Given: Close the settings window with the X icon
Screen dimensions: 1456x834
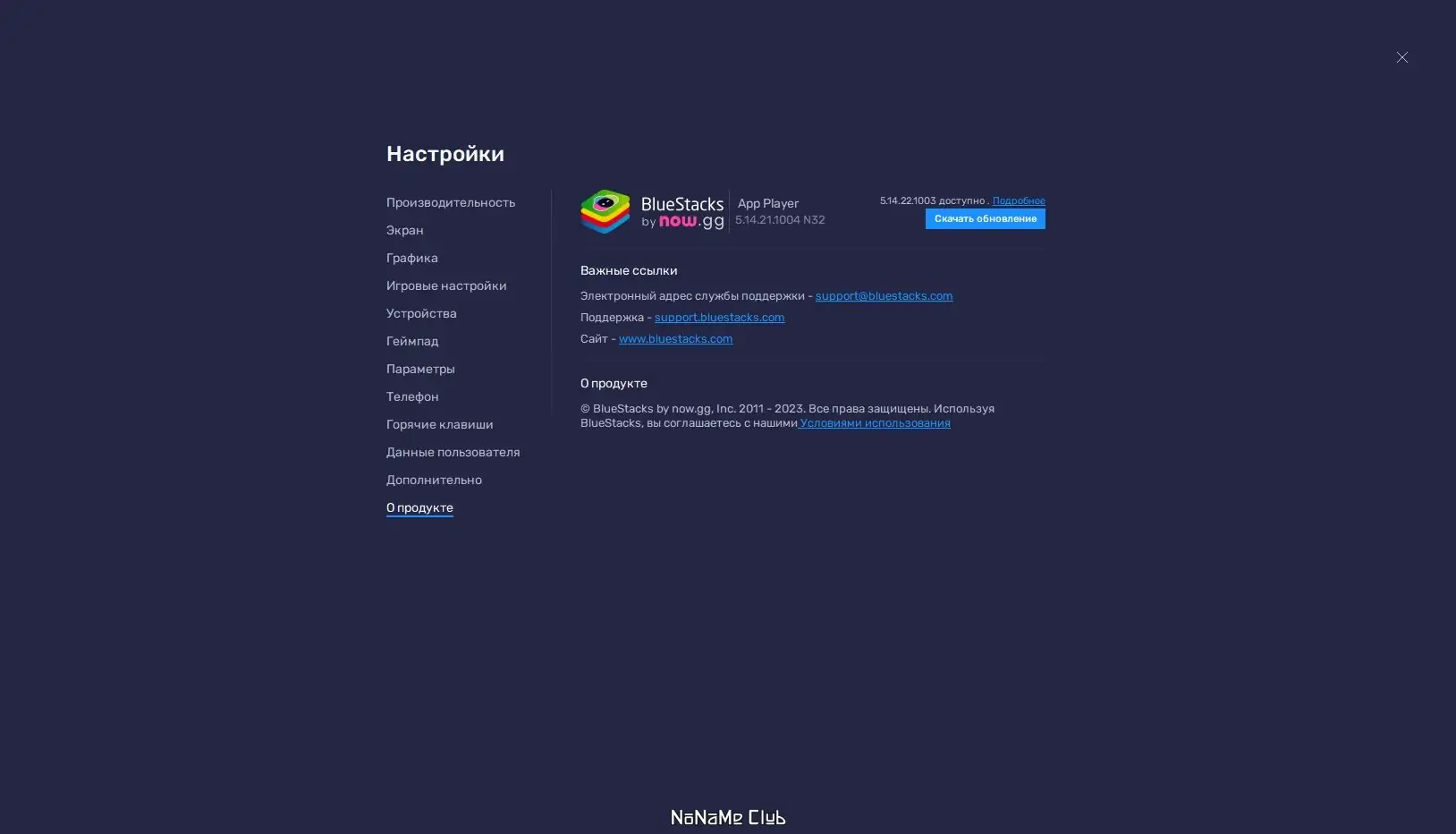Looking at the screenshot, I should click(x=1402, y=57).
